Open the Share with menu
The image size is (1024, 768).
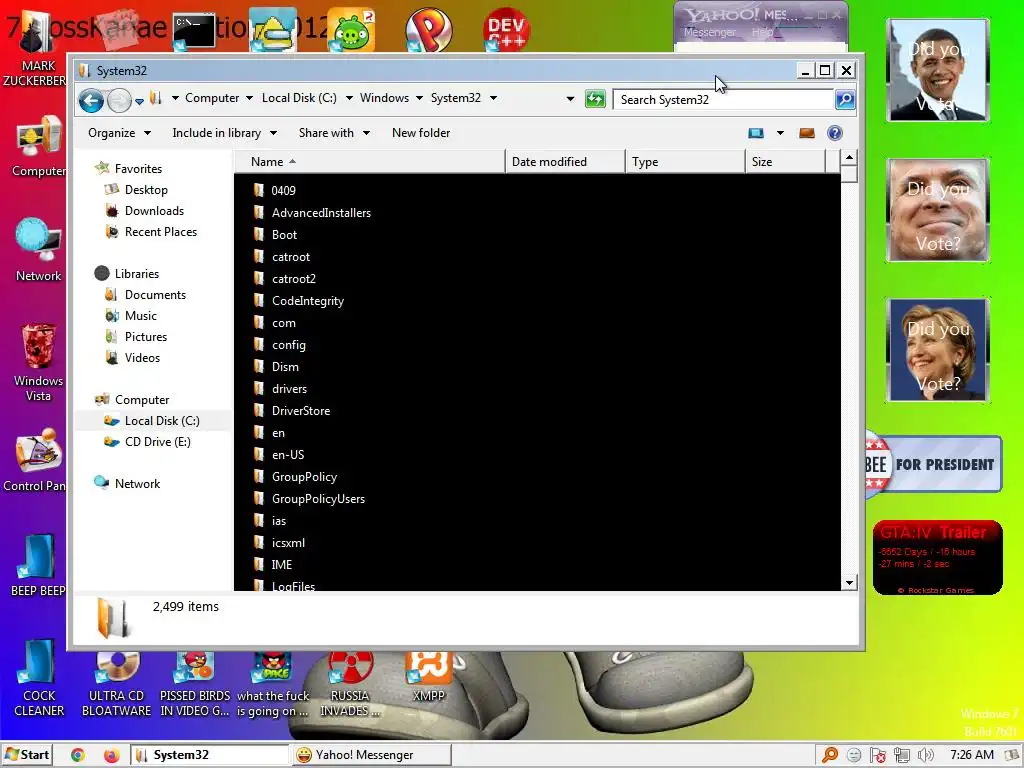(x=334, y=133)
